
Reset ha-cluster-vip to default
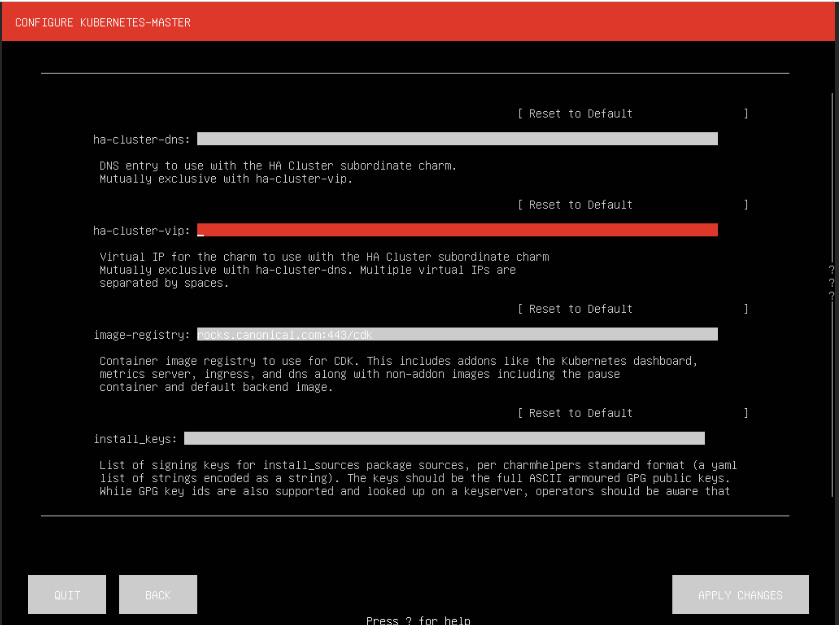pos(575,205)
